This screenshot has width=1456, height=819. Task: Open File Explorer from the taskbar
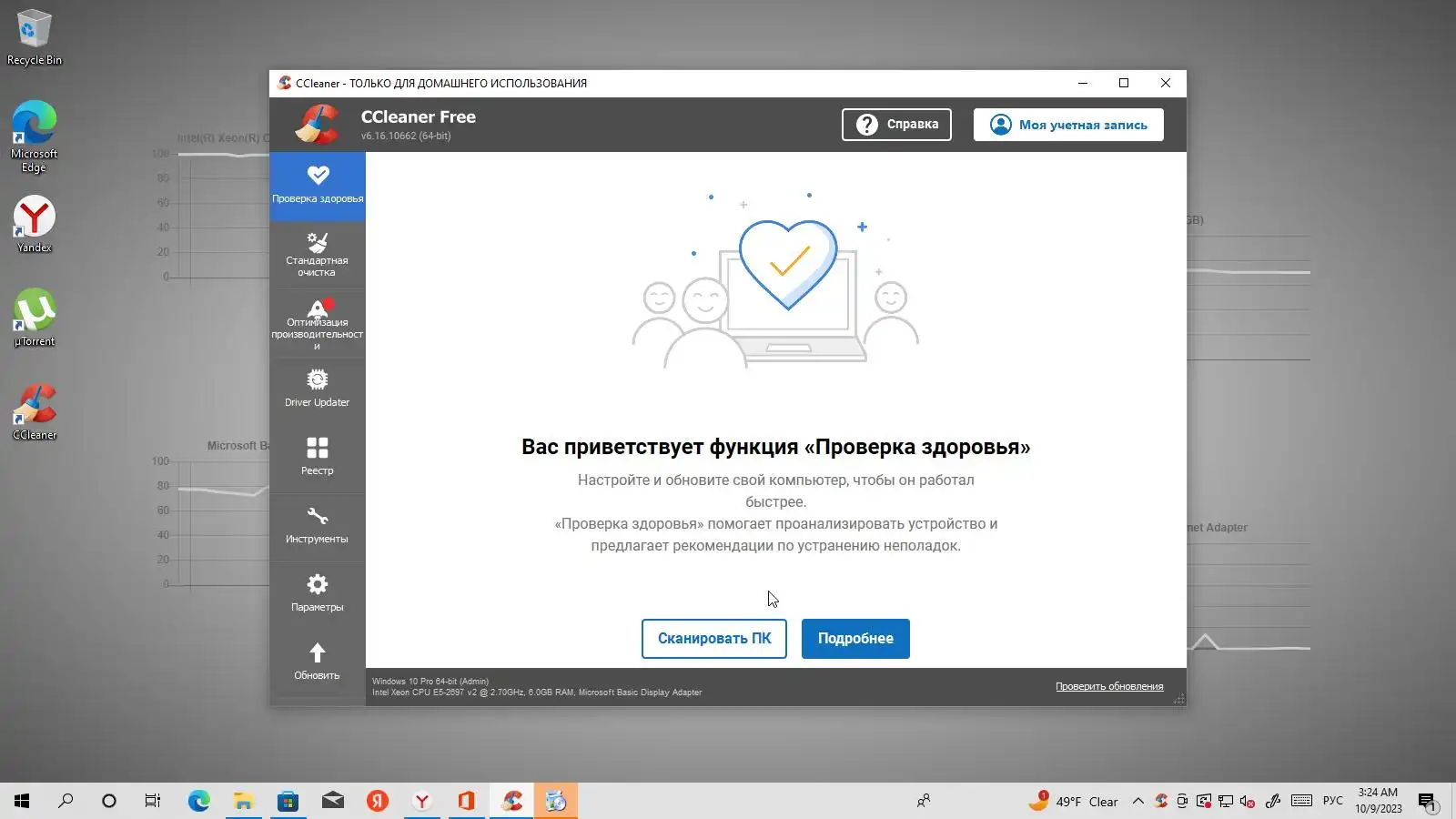click(x=244, y=801)
